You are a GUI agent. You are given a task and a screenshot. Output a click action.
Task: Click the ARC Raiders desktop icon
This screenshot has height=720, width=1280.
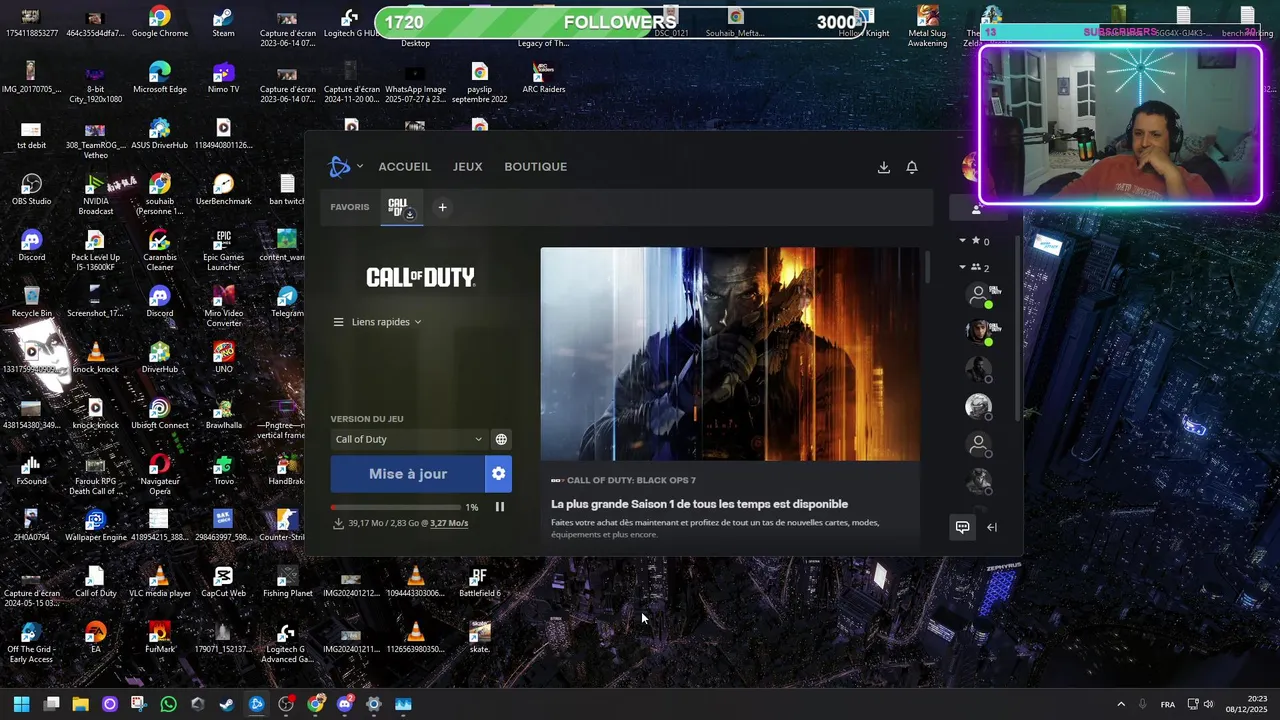coord(543,78)
